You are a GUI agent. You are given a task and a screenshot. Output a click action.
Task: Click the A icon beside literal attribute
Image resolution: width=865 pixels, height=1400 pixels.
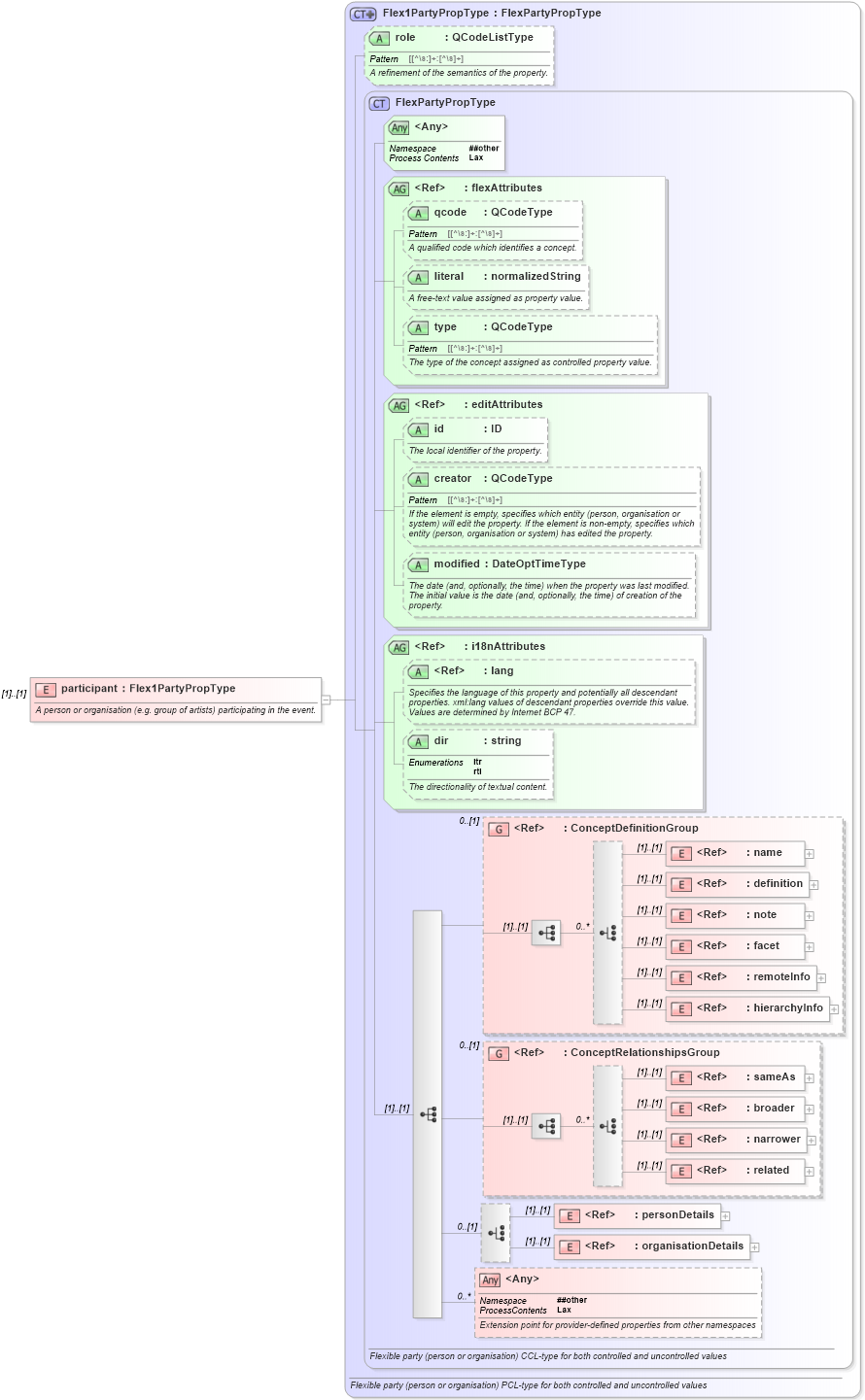tap(419, 278)
